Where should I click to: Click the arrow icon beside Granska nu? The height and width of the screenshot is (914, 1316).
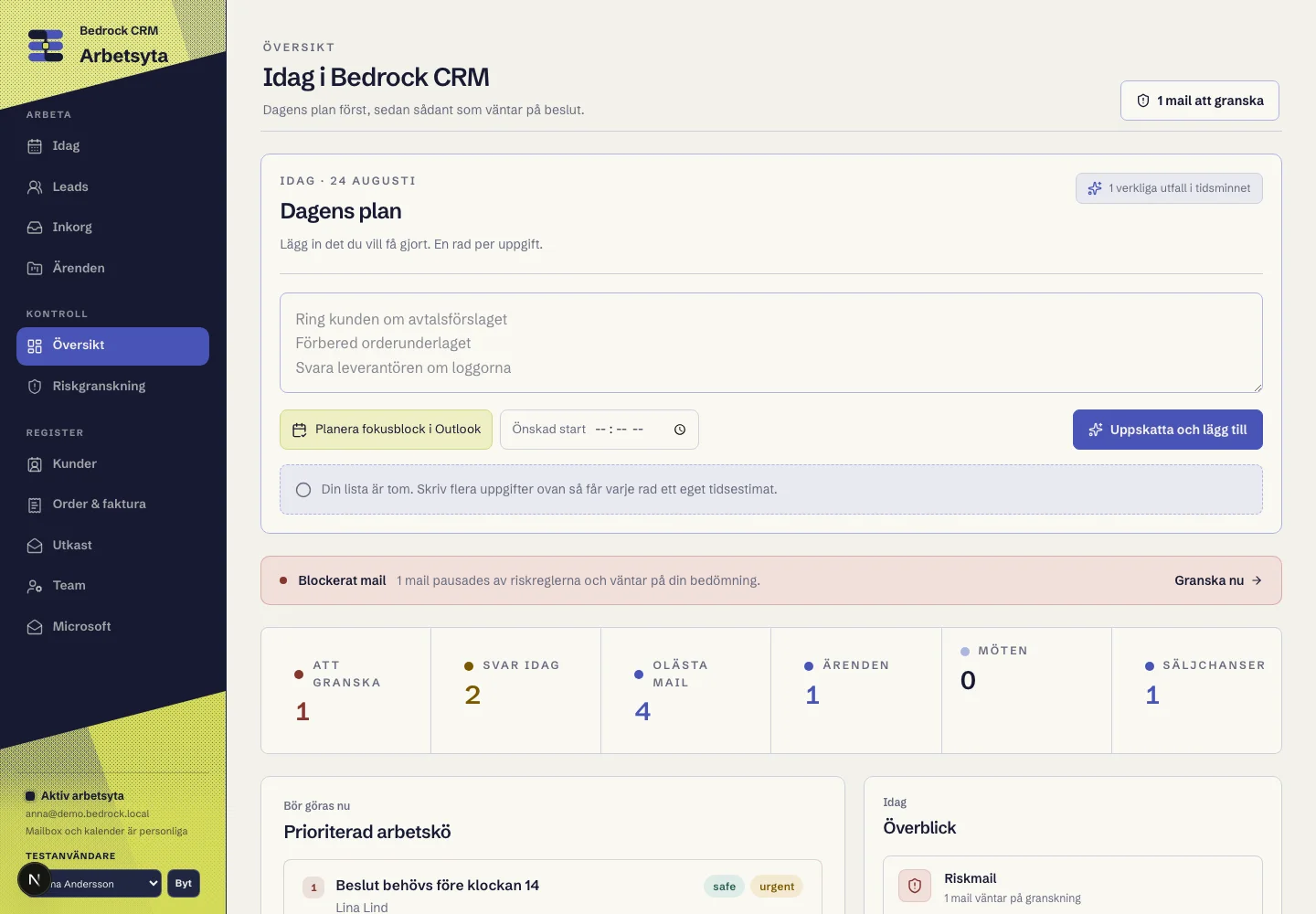1257,580
